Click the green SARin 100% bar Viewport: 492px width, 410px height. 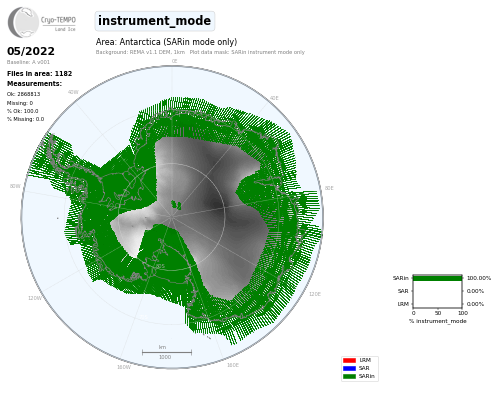click(438, 278)
